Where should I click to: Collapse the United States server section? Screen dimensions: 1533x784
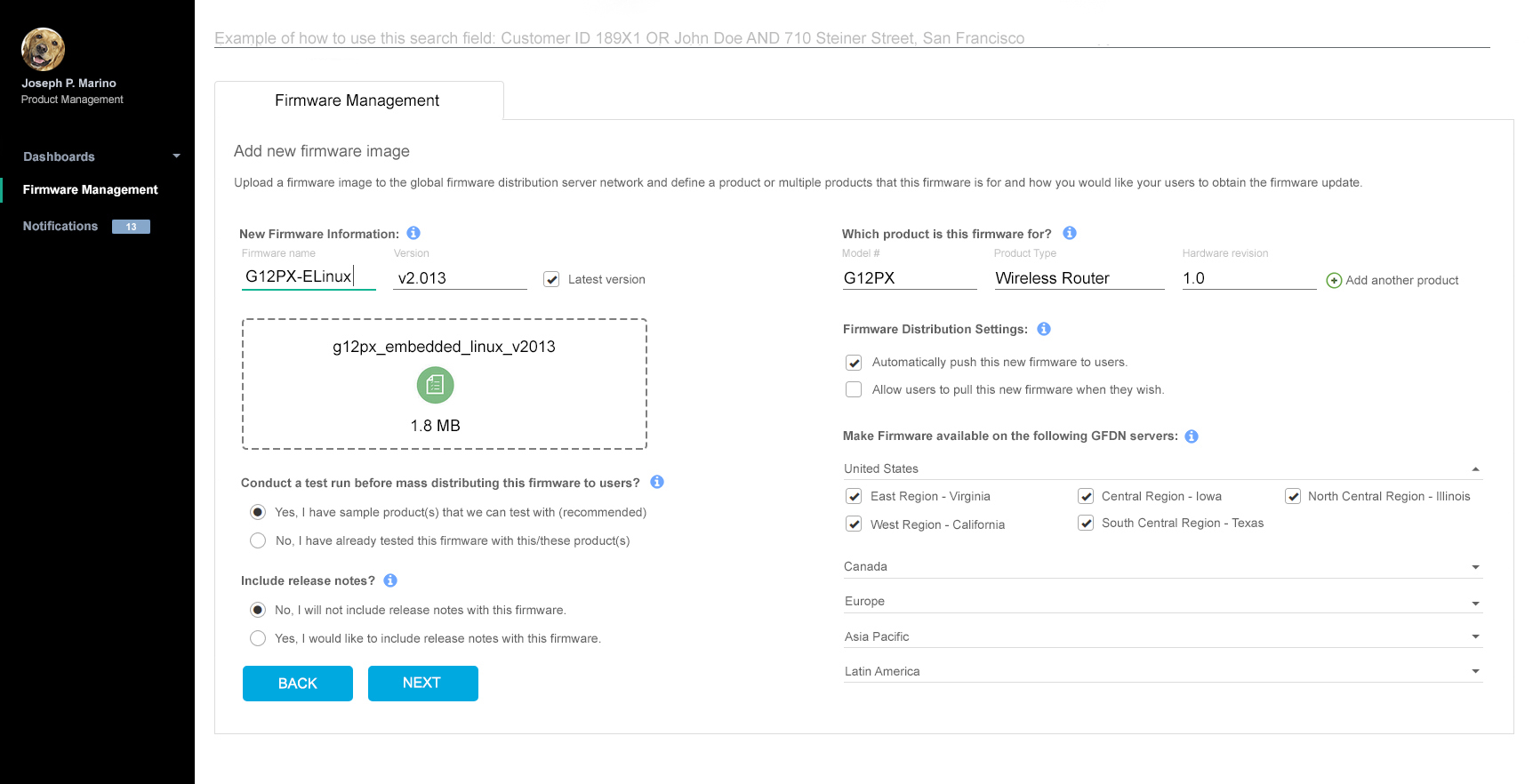click(1475, 469)
